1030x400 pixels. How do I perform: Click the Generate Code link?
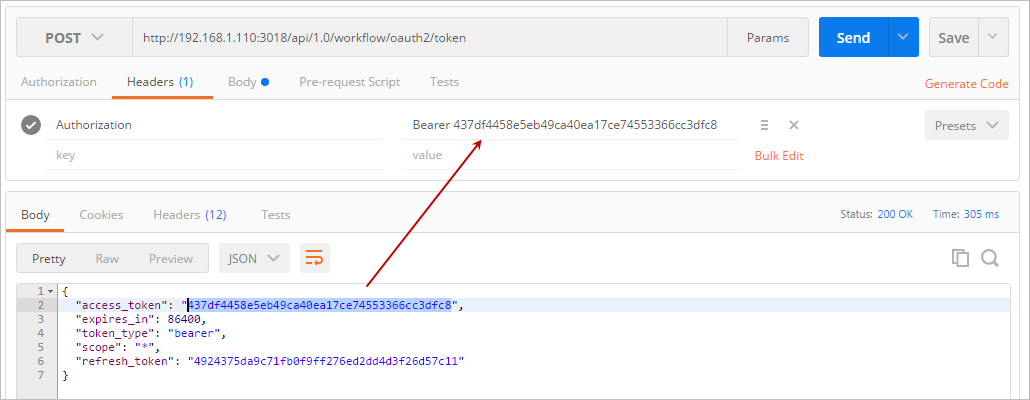tap(966, 84)
